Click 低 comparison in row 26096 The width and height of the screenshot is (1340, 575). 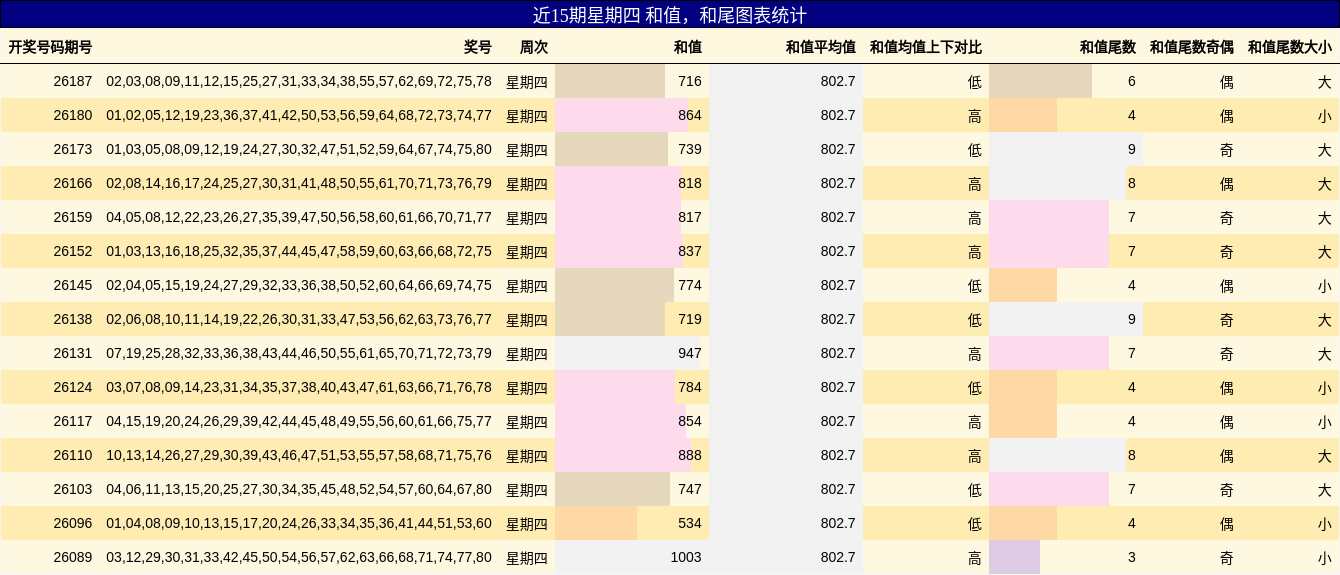pos(975,524)
